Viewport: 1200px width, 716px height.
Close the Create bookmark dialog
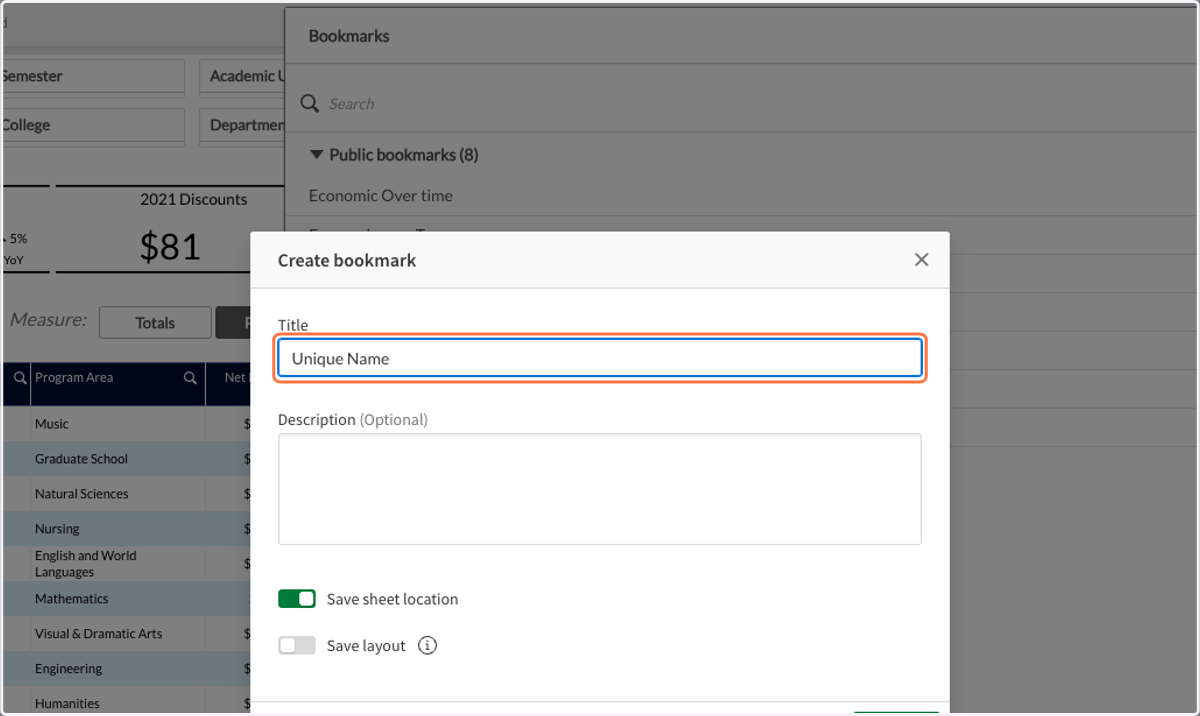tap(921, 260)
